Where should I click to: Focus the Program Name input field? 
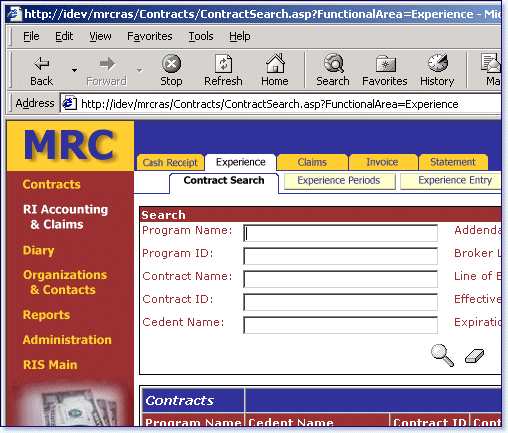coord(340,233)
